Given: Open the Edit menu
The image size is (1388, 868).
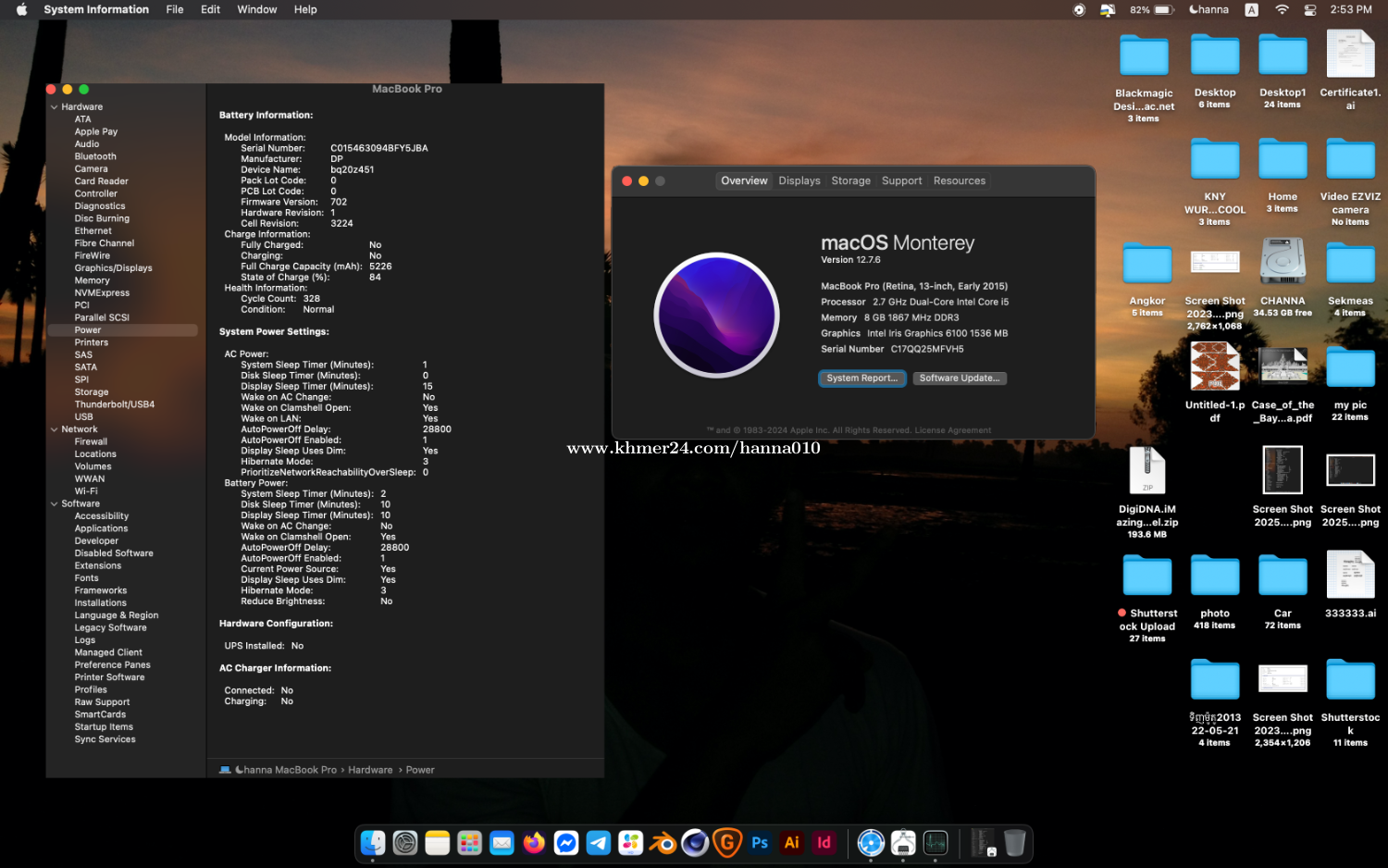Looking at the screenshot, I should pos(211,9).
